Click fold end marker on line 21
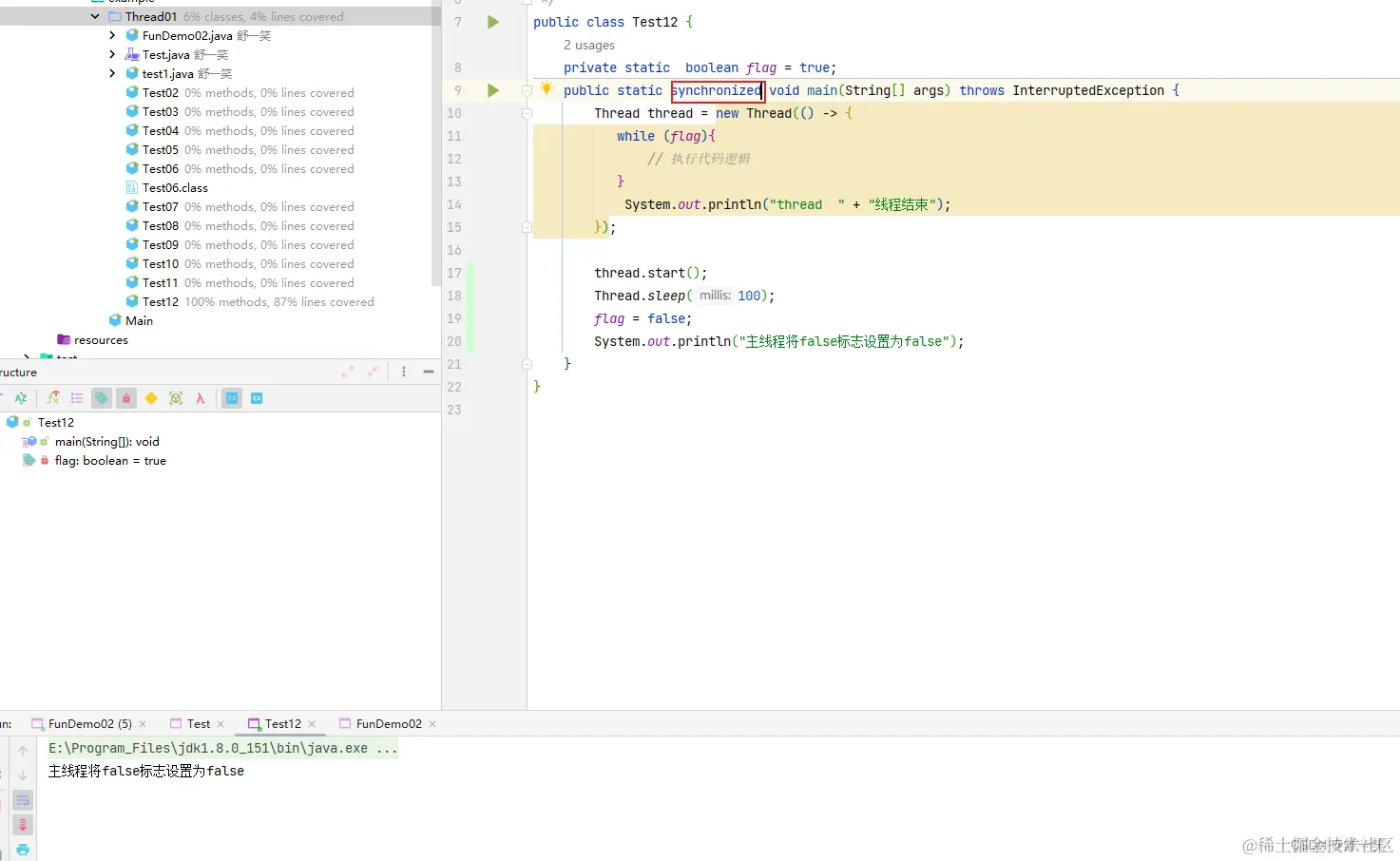Viewport: 1400px width, 861px height. [527, 364]
